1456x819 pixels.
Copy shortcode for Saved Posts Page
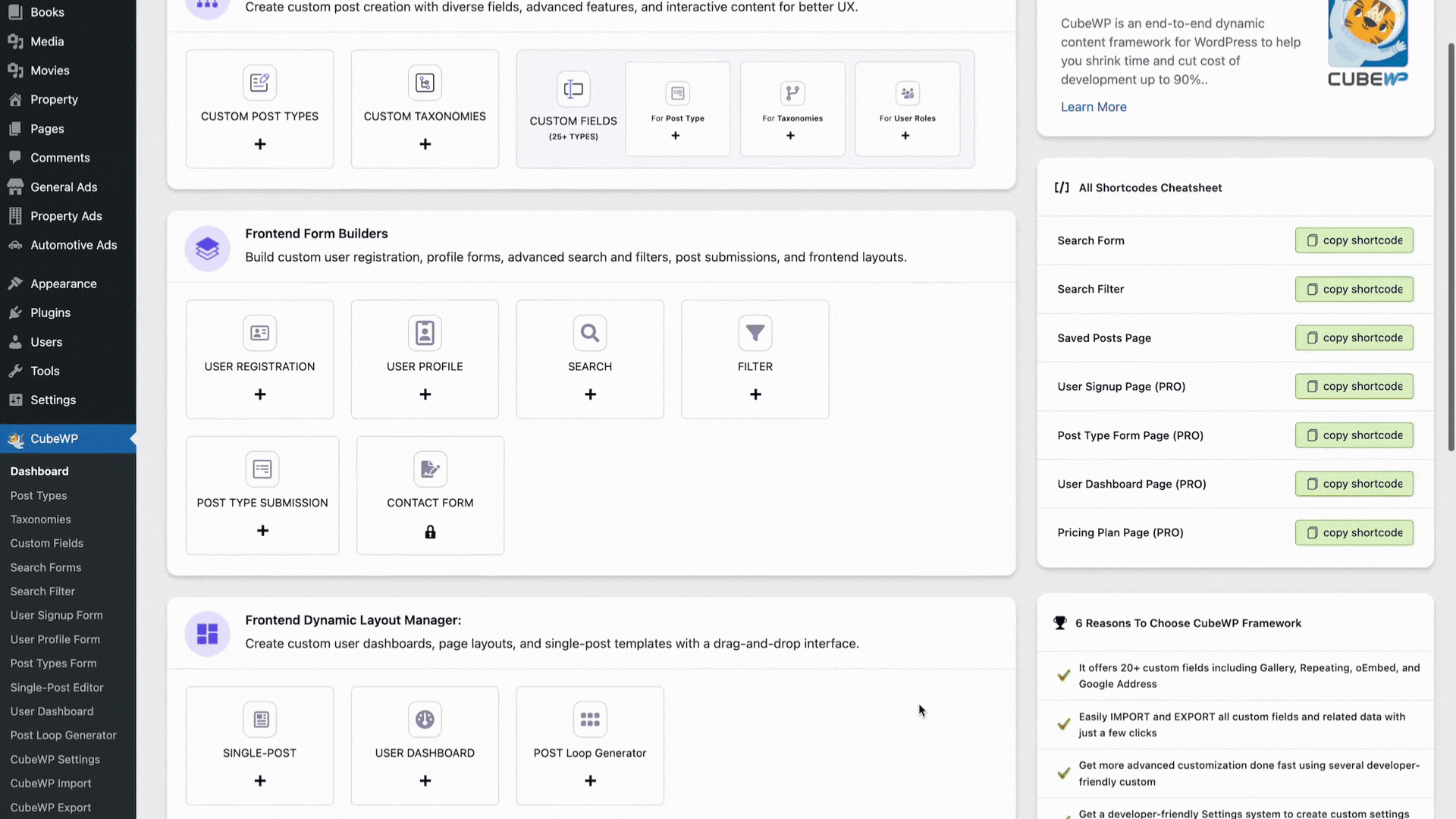click(1354, 337)
